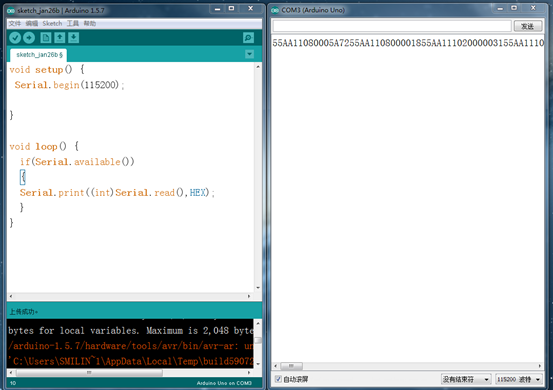Click the C:\Users\SMILIN~1 console line
The width and height of the screenshot is (553, 390).
point(131,361)
